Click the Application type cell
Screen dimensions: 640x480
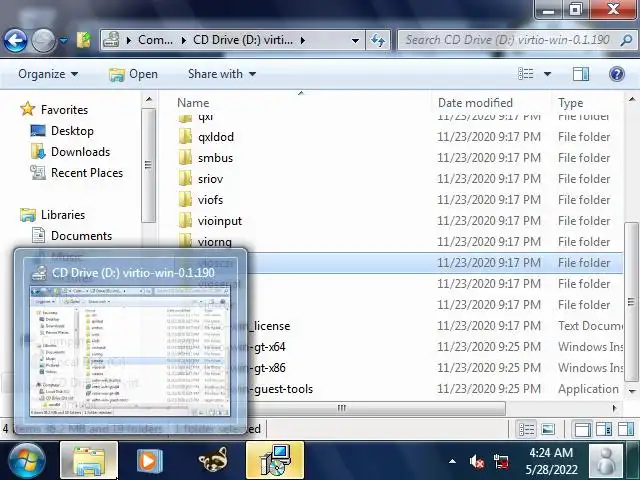[588, 389]
